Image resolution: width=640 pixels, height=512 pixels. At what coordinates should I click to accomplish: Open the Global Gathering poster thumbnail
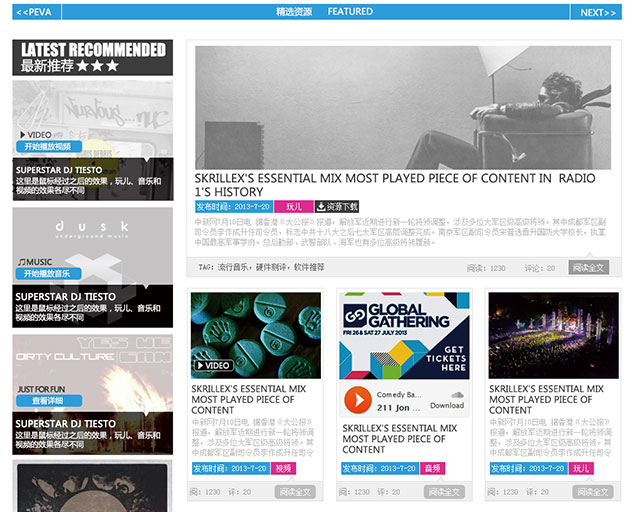click(x=403, y=335)
